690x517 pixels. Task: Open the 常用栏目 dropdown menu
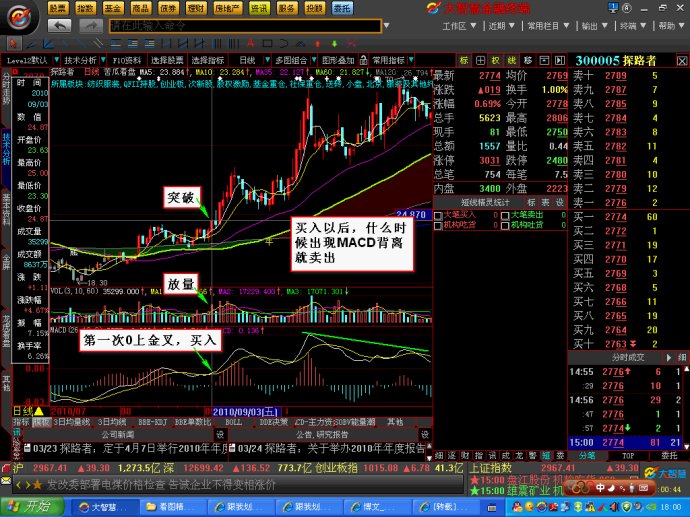tap(548, 26)
